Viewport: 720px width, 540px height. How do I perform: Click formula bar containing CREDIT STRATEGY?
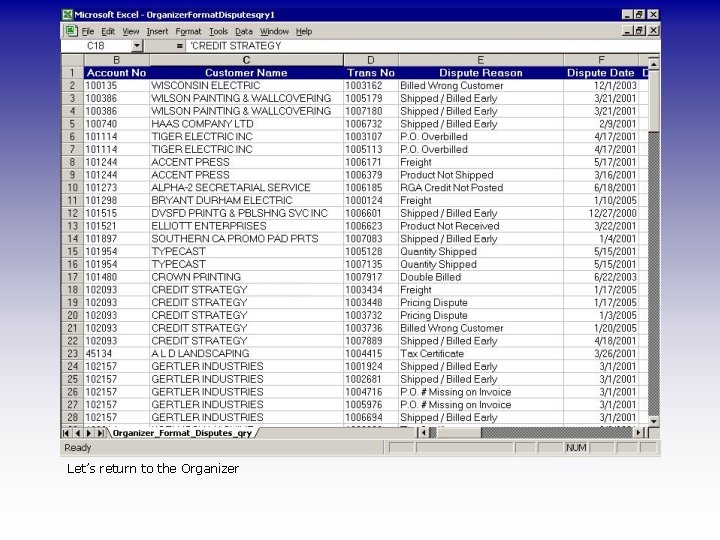point(422,46)
